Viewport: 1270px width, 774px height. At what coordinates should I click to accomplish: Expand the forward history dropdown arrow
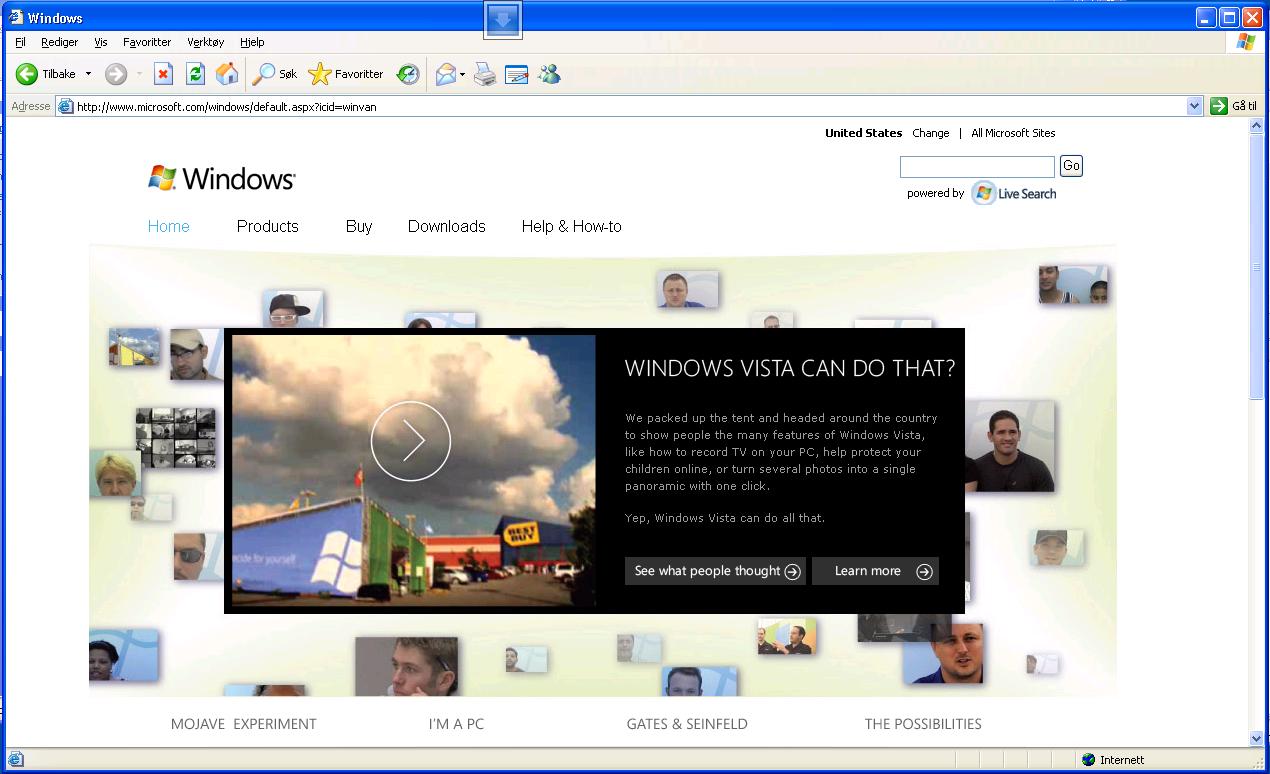[x=139, y=74]
